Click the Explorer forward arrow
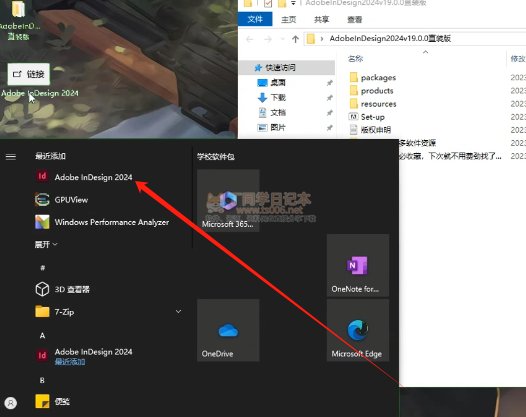The height and width of the screenshot is (417, 526). click(268, 39)
